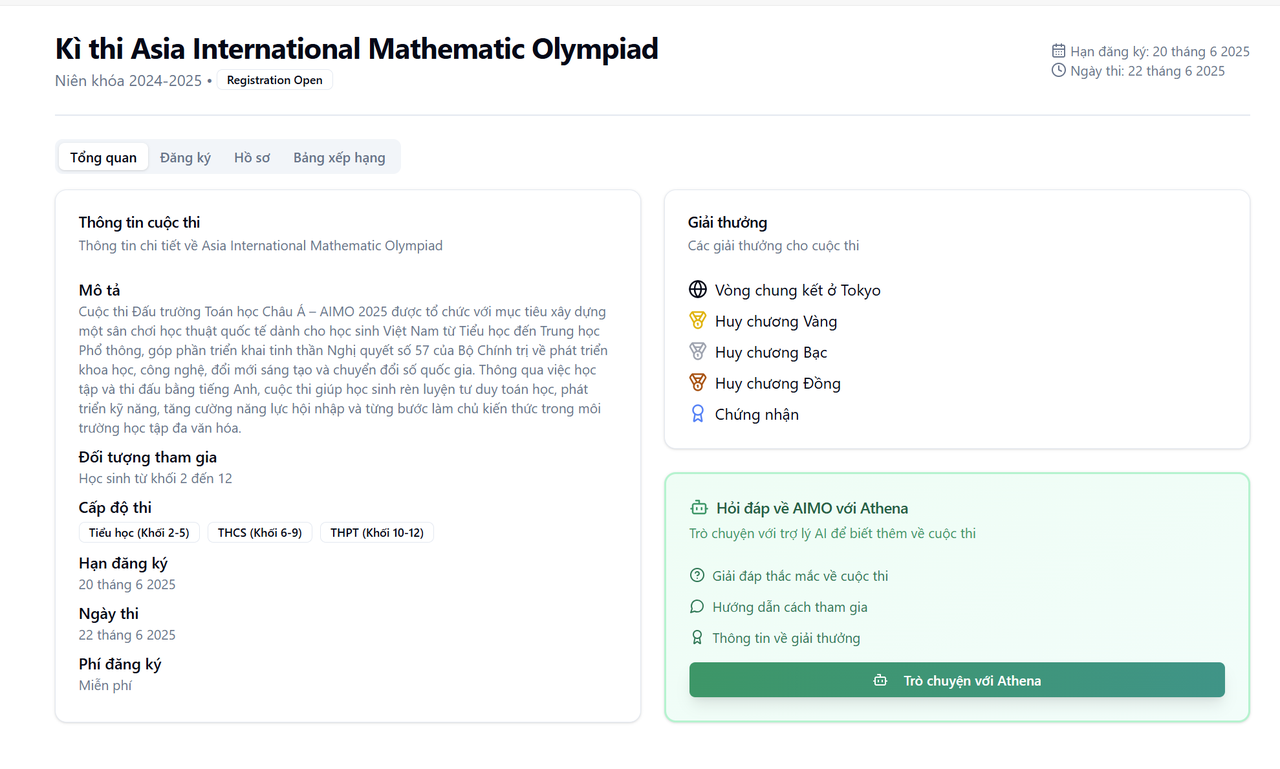
Task: Click the silver medal icon
Action: click(698, 352)
